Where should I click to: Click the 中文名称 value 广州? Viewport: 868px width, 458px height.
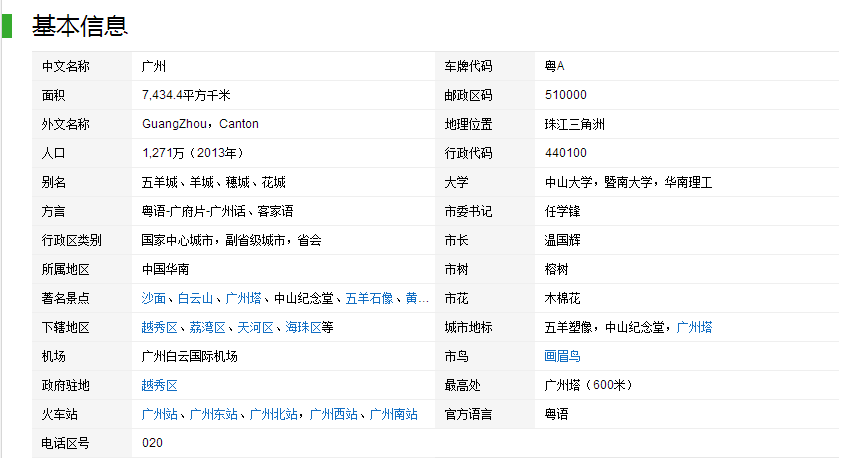(153, 66)
